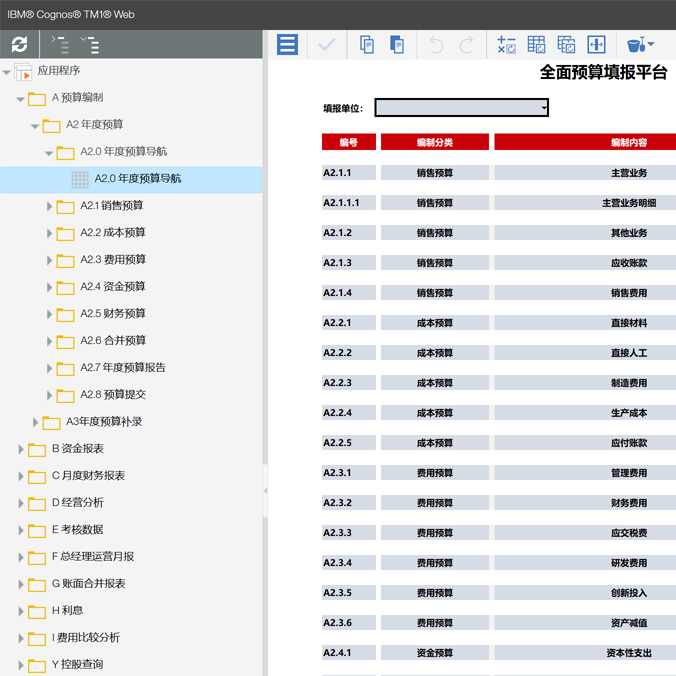Image resolution: width=676 pixels, height=676 pixels.
Task: Select the B 资金报表 folder label
Action: click(78, 448)
